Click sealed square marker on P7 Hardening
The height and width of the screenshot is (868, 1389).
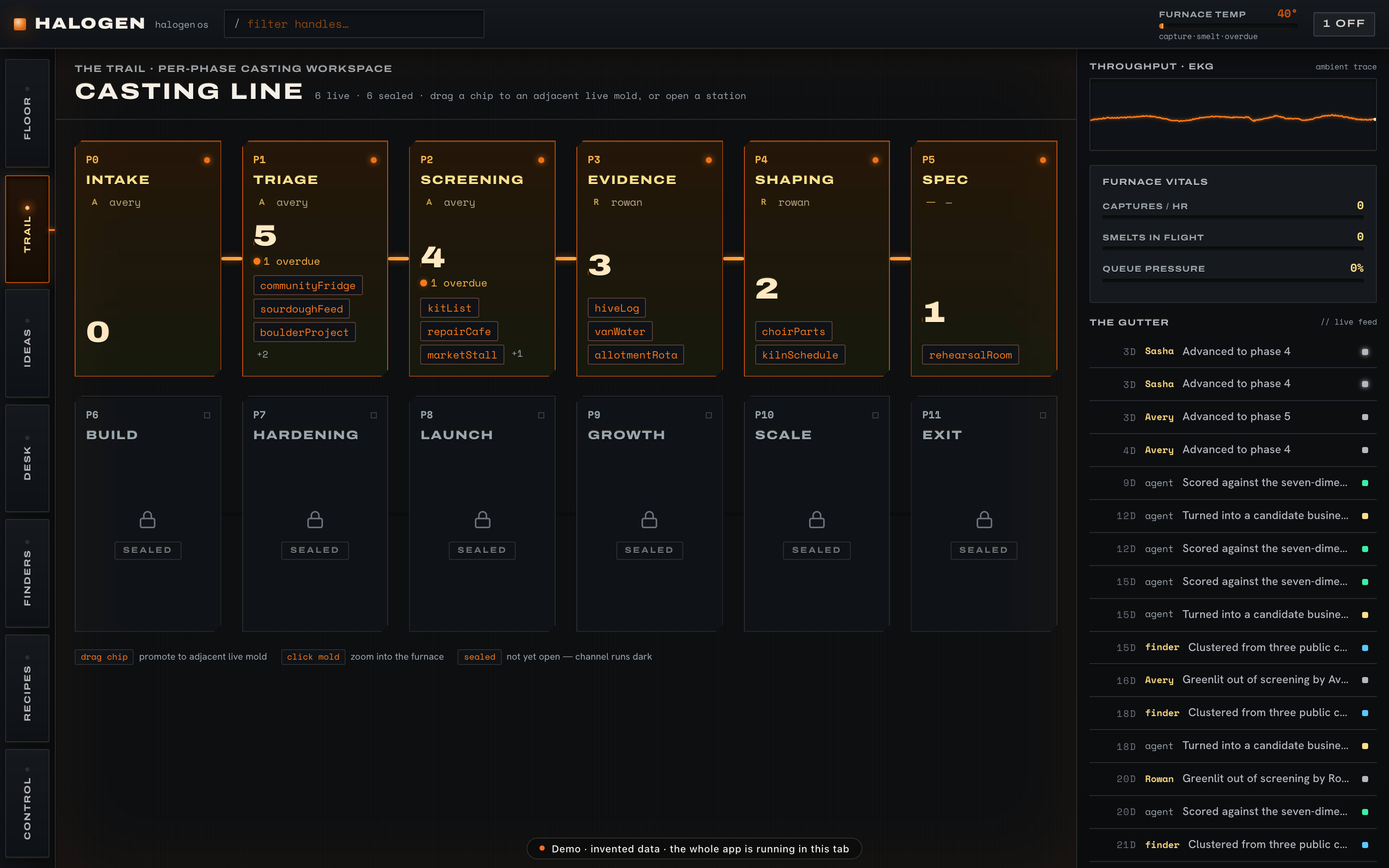374,415
